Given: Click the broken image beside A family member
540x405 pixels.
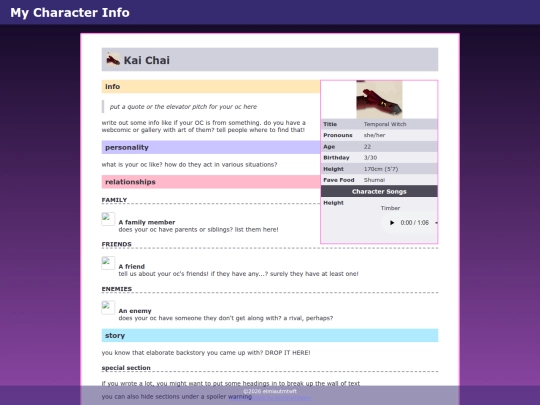Looking at the screenshot, I should click(x=108, y=219).
